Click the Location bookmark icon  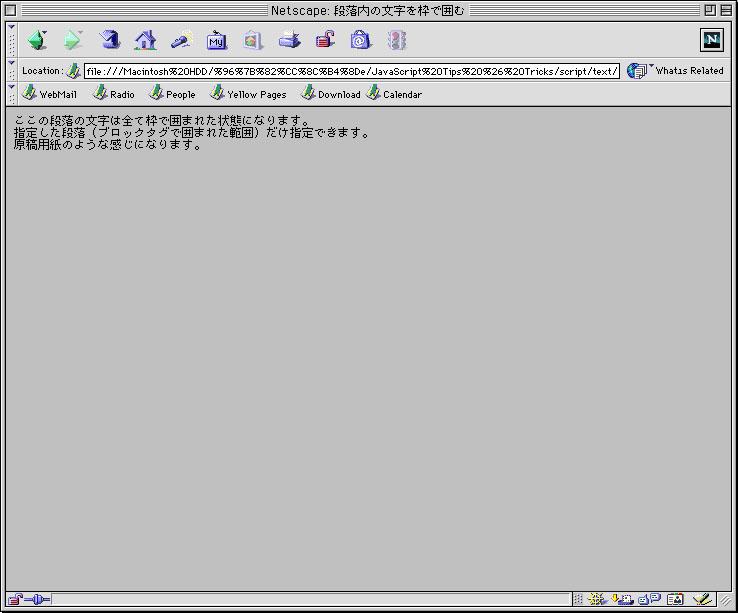(x=73, y=71)
